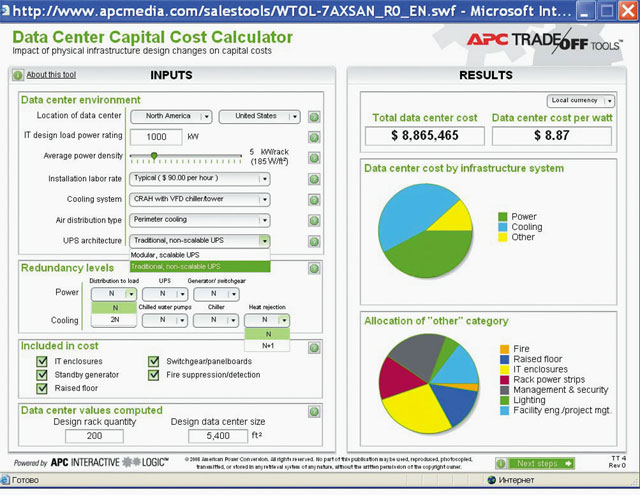Choose N in Heat rejection list
Viewport: 640px width, 495px height.
coord(267,334)
